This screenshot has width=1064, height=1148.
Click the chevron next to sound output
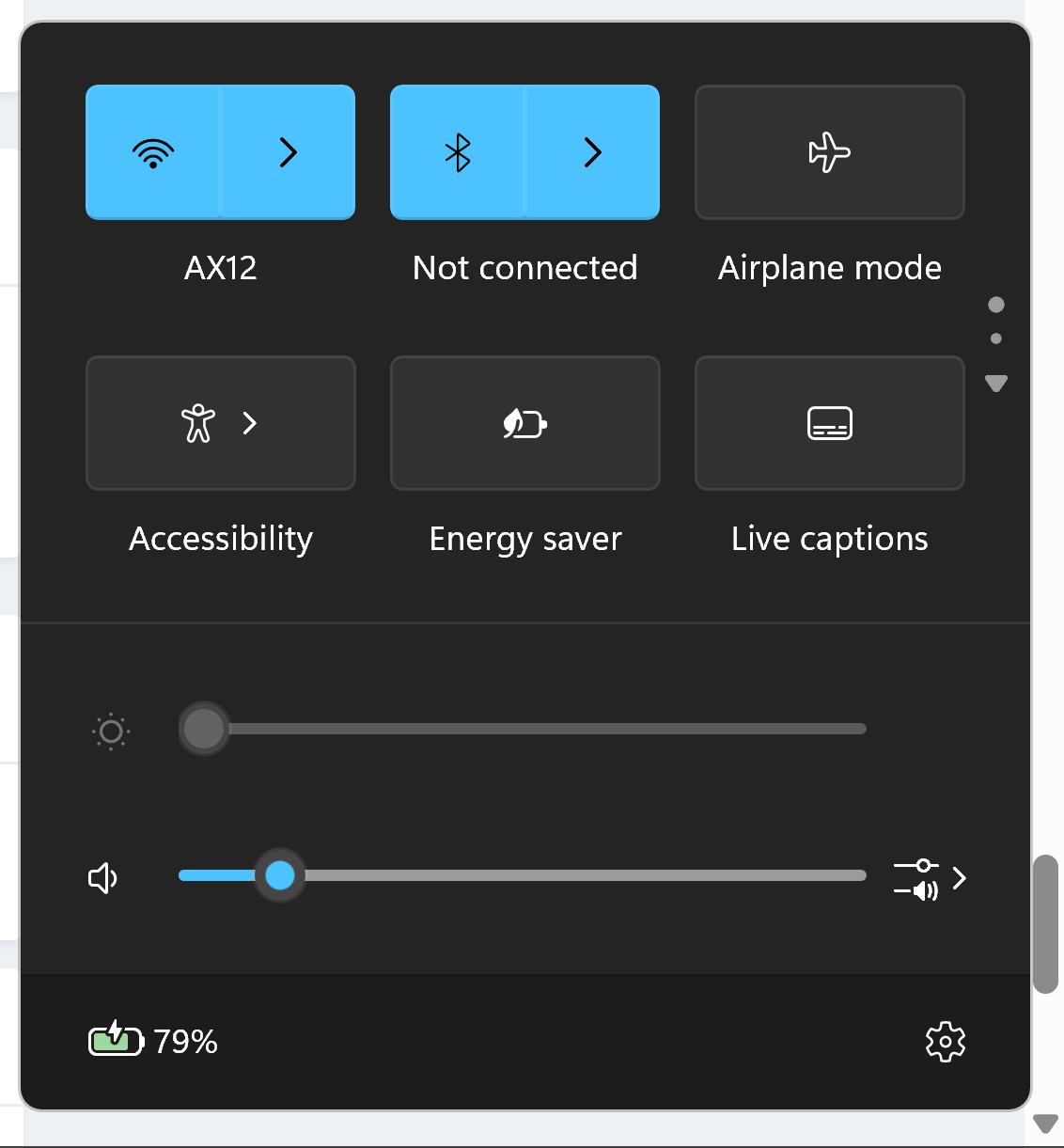pyautogui.click(x=959, y=878)
